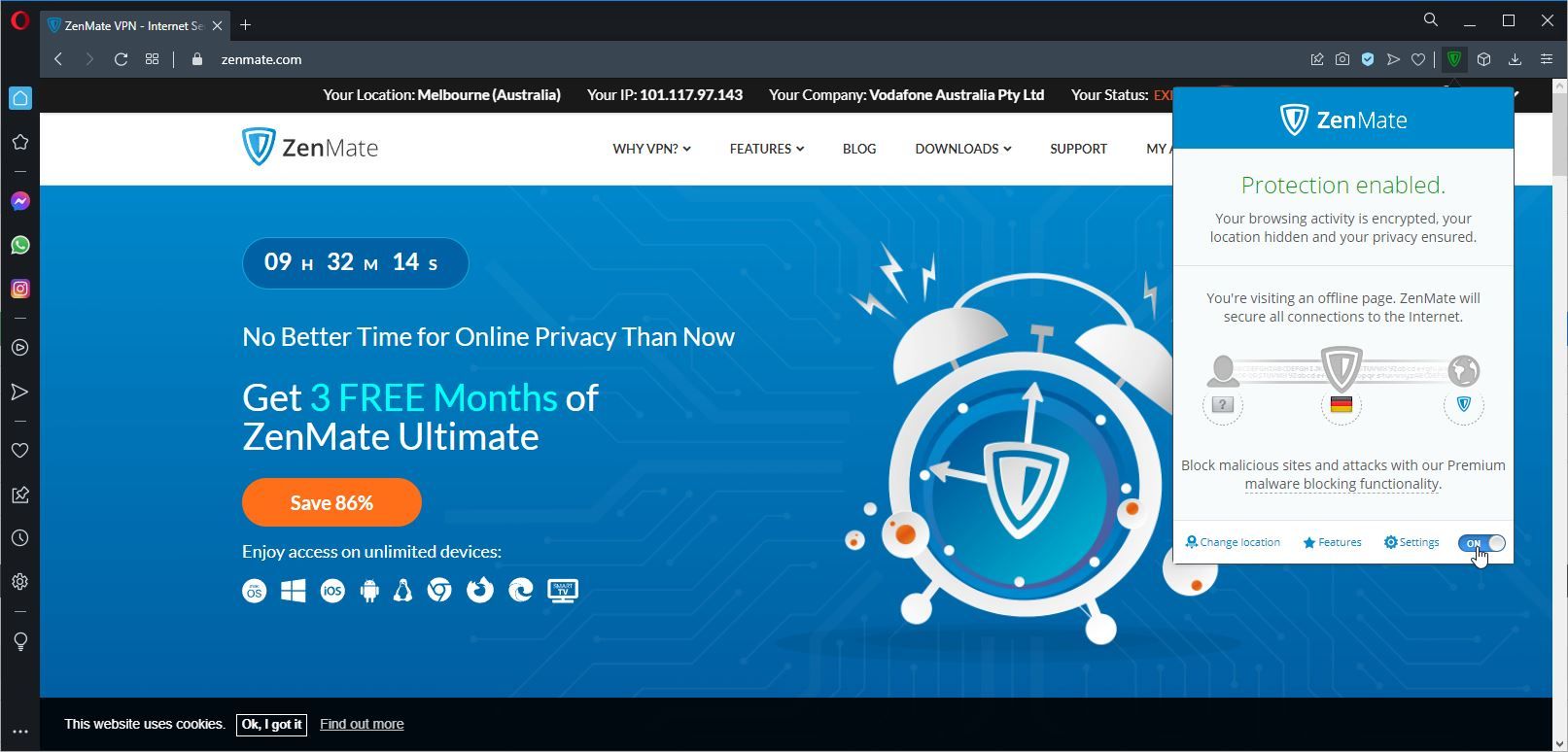Click the Edge browser icon
The width and height of the screenshot is (1568, 752).
[x=521, y=590]
